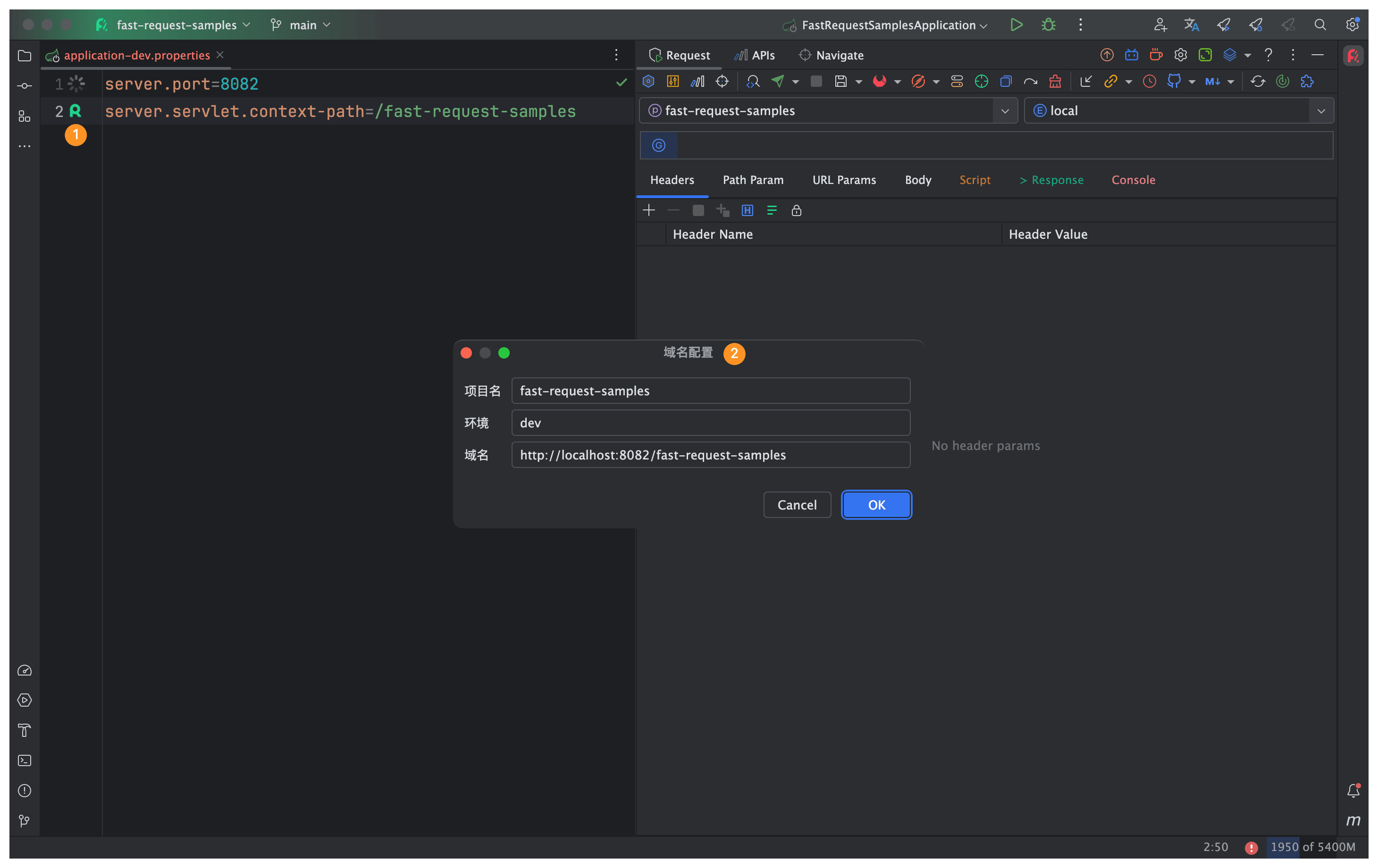The image size is (1378, 868).
Task: Refresh with the sync arrows icon
Action: (1258, 81)
